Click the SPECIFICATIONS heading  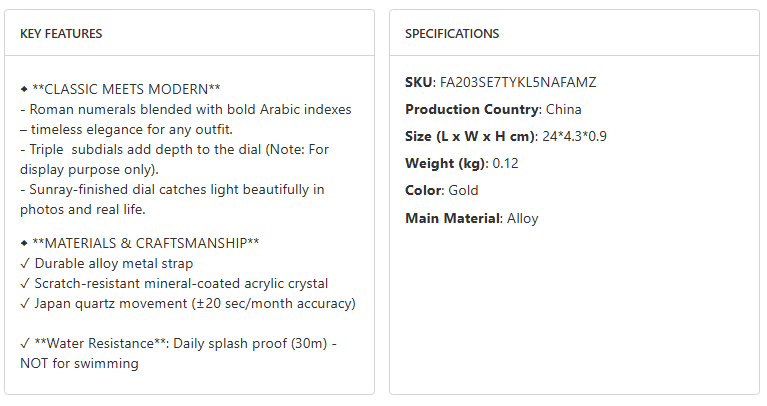coord(452,34)
